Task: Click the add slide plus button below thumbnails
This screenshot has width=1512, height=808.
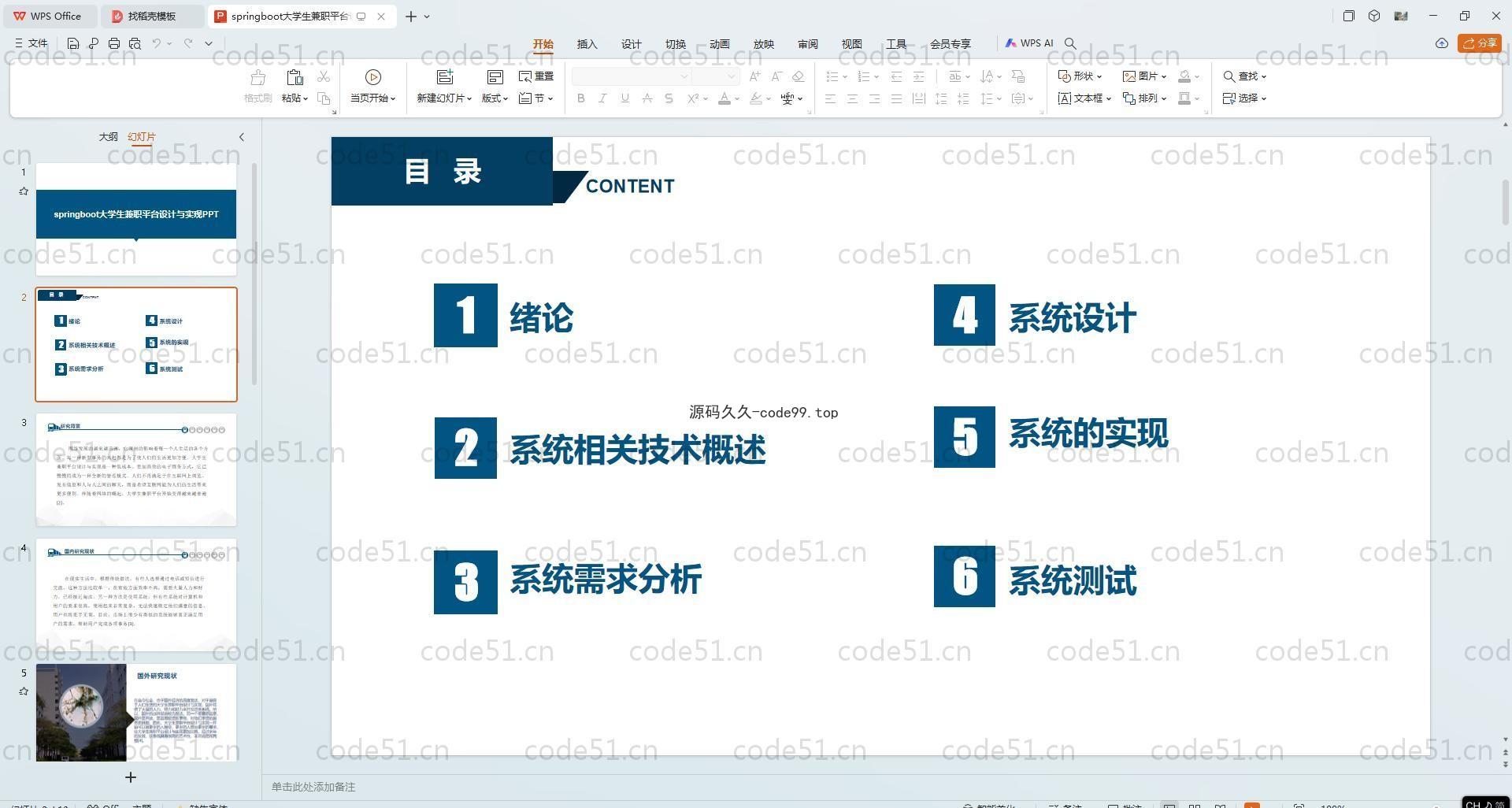Action: 131,777
